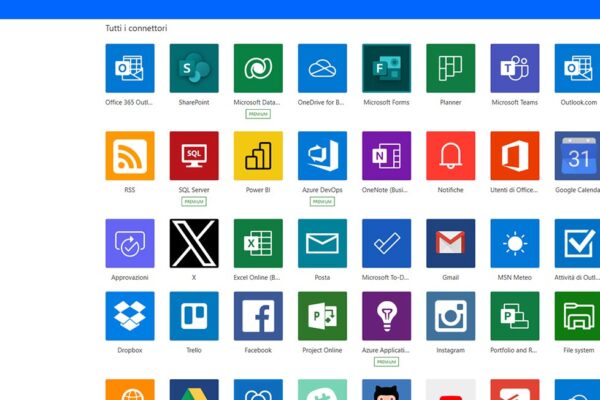The width and height of the screenshot is (600, 400).
Task: Open the Outlook.com connector
Action: click(577, 68)
